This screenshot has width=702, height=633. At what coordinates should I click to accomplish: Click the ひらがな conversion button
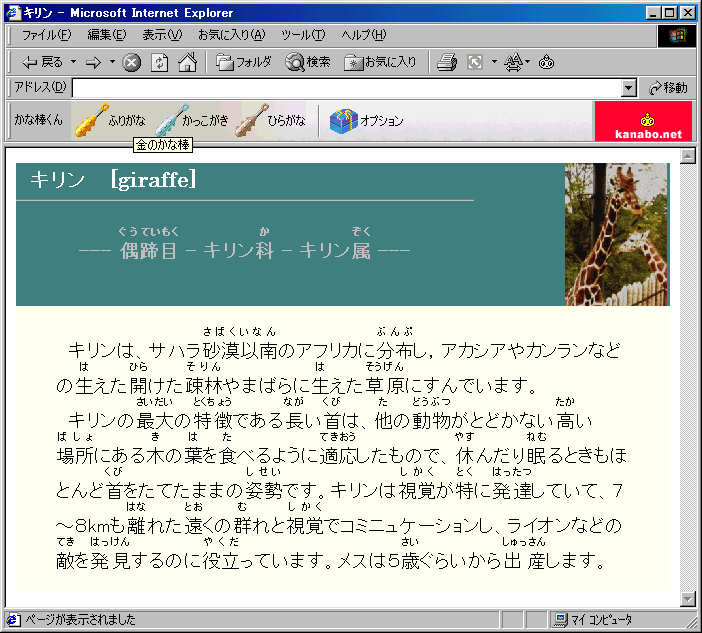270,120
